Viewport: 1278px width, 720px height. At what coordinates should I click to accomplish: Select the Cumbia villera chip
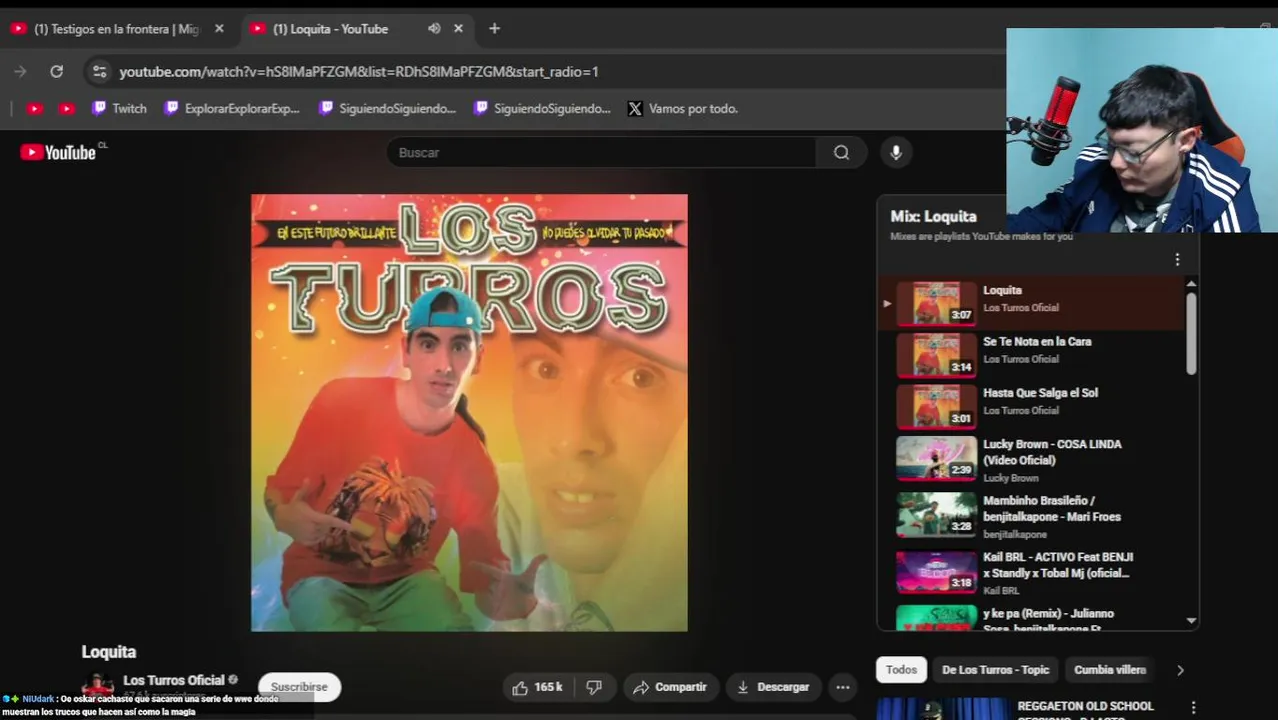pyautogui.click(x=1110, y=670)
